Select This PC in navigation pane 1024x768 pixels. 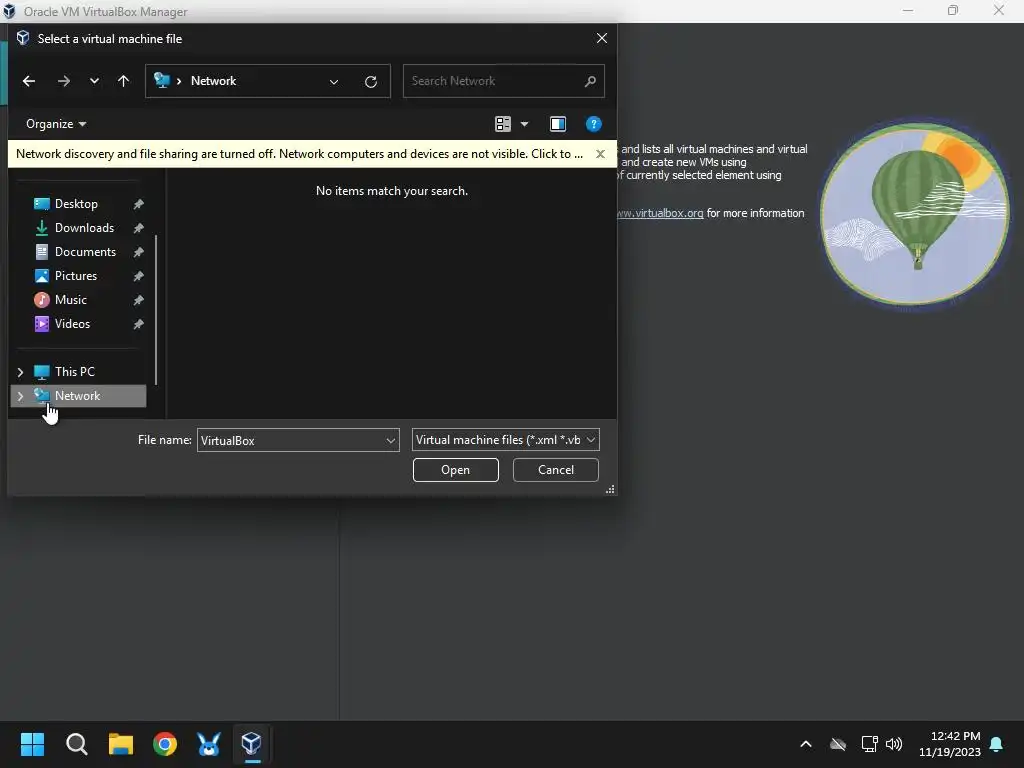tap(74, 372)
